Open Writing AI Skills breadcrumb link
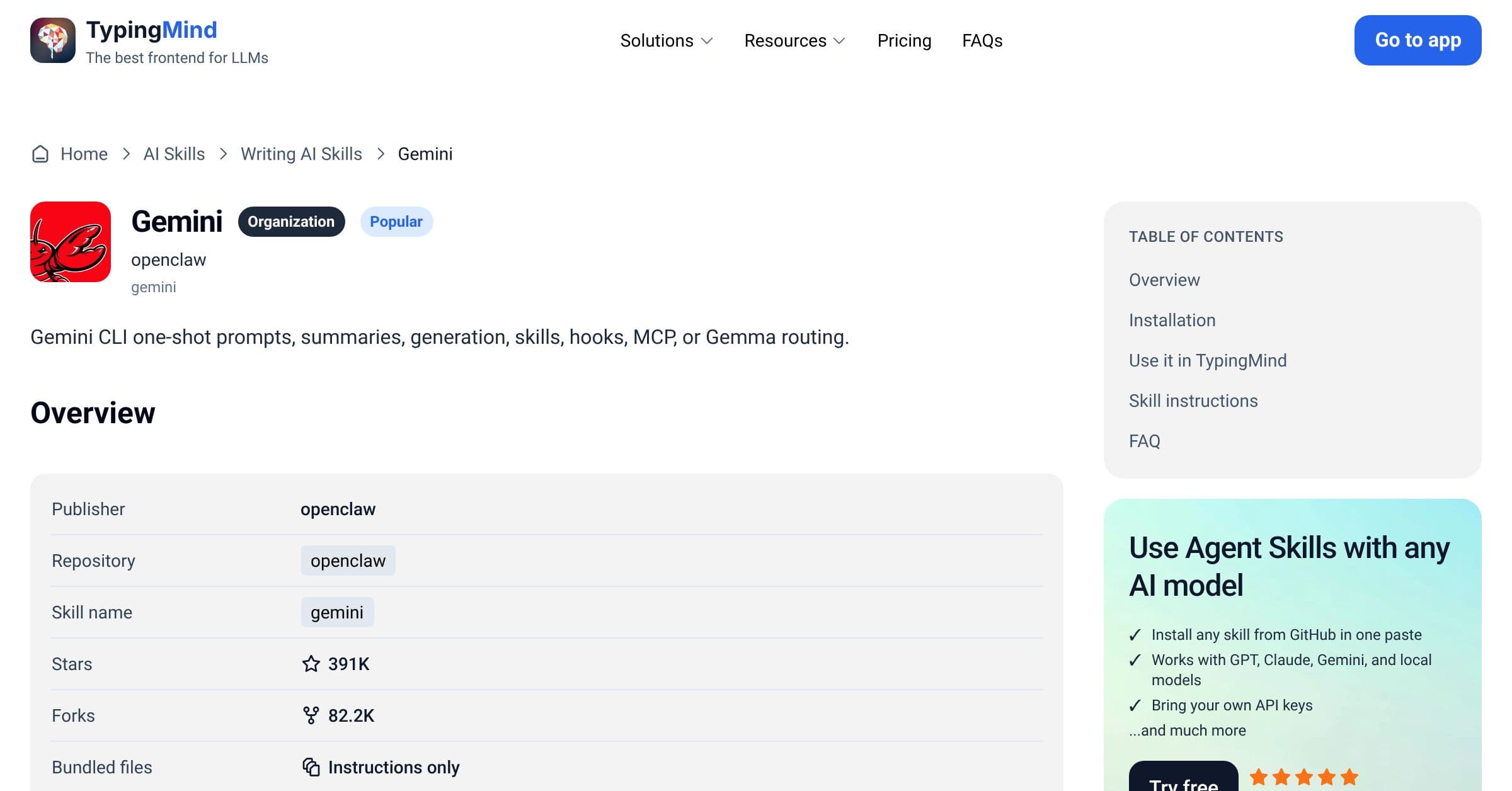Image resolution: width=1512 pixels, height=791 pixels. click(x=301, y=154)
